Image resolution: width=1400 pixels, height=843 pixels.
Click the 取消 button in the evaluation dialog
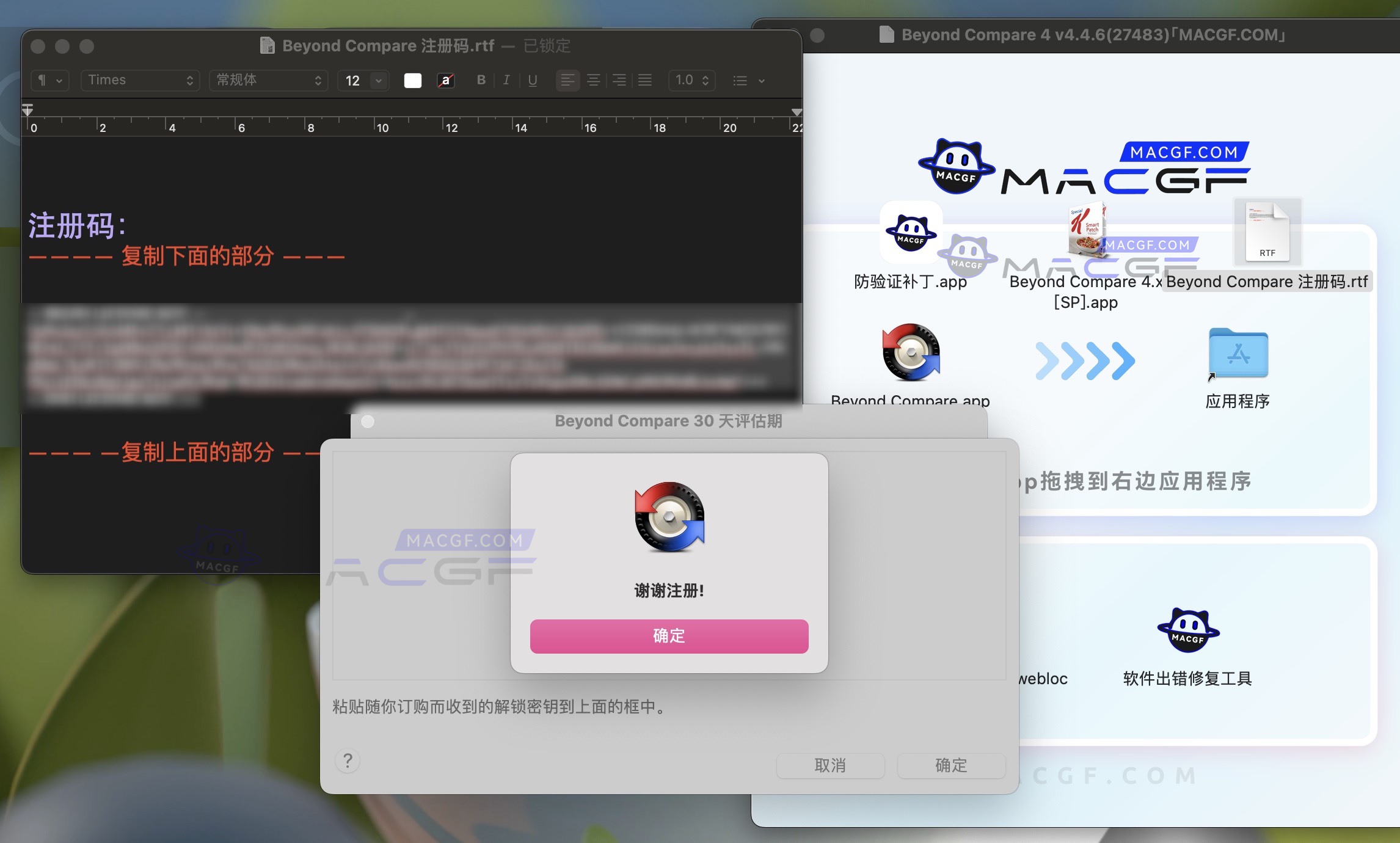[x=831, y=765]
